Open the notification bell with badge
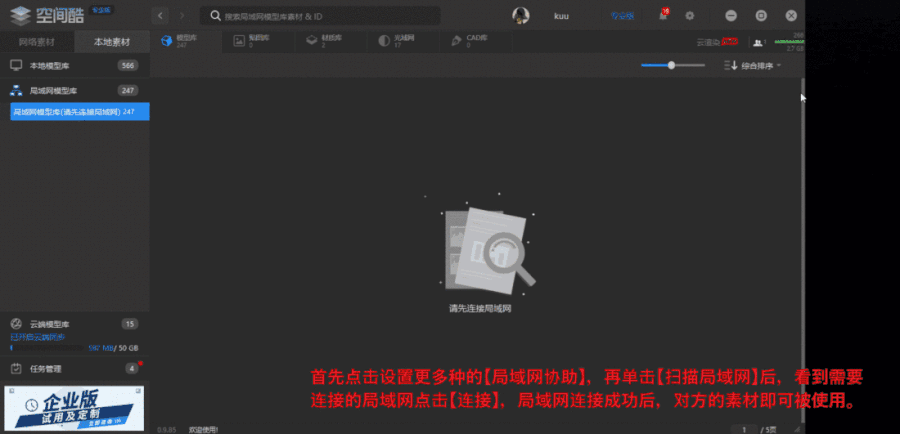The image size is (900, 434). click(x=664, y=15)
